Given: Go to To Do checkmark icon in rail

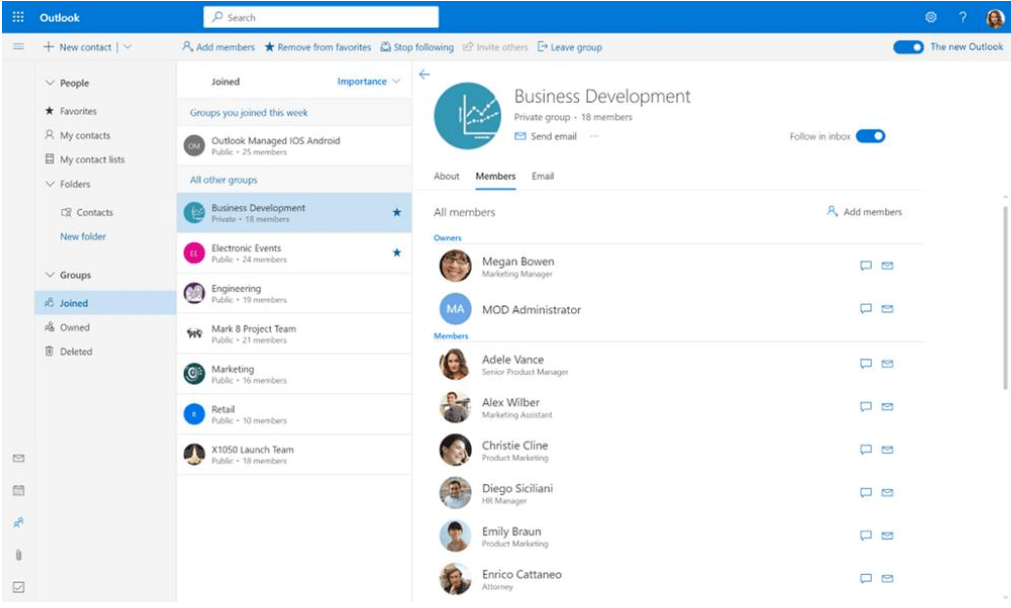Looking at the screenshot, I should tap(19, 587).
